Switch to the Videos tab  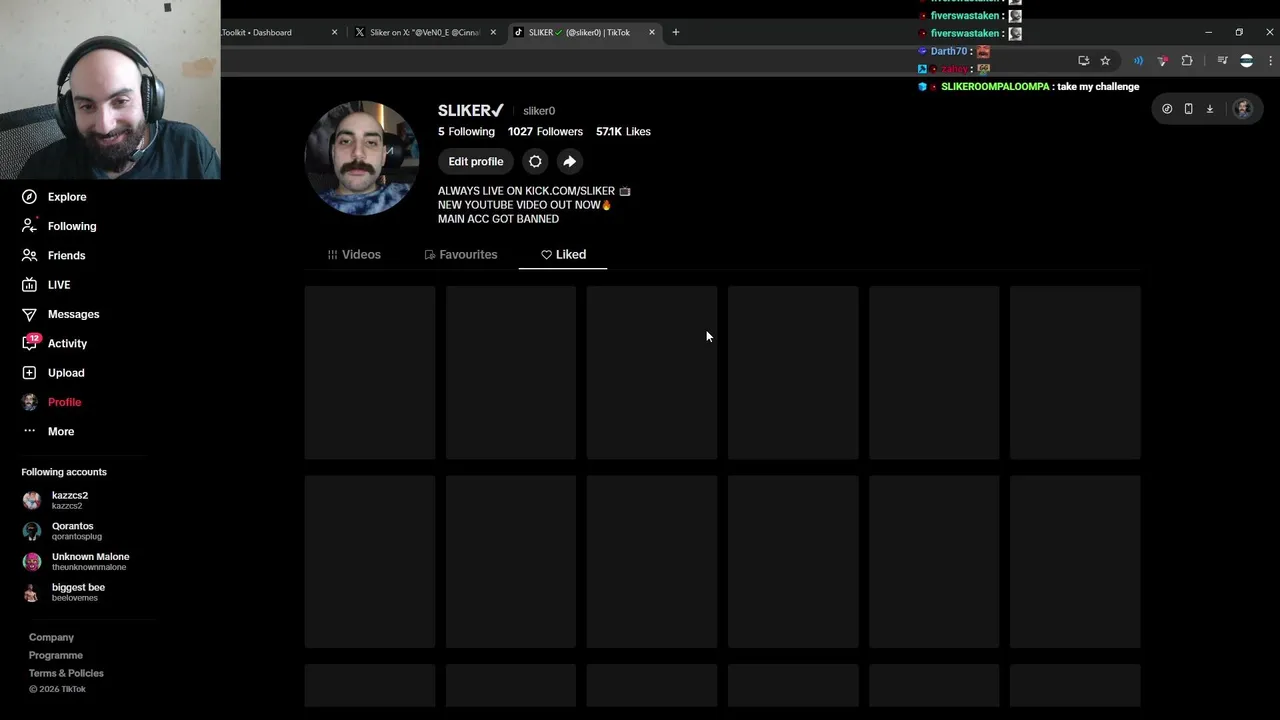coord(354,255)
